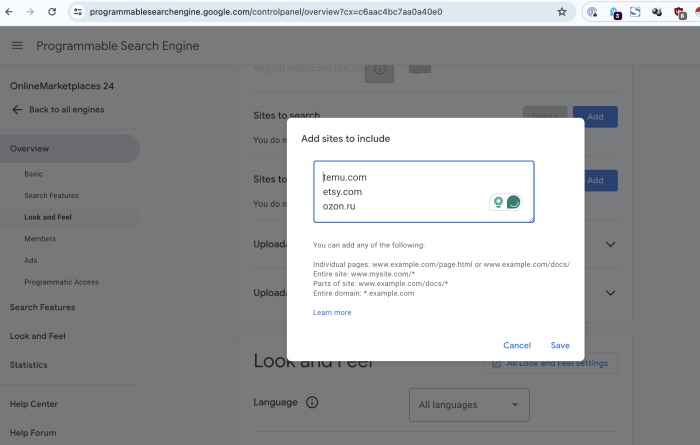
Task: Click the lightbulb suggestion icon in textarea
Action: (x=498, y=202)
